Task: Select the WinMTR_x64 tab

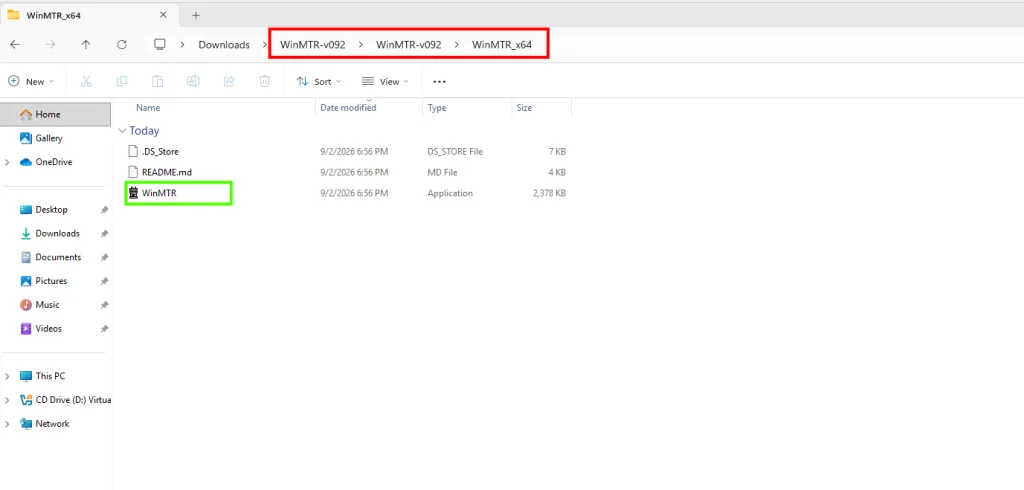Action: coord(88,15)
